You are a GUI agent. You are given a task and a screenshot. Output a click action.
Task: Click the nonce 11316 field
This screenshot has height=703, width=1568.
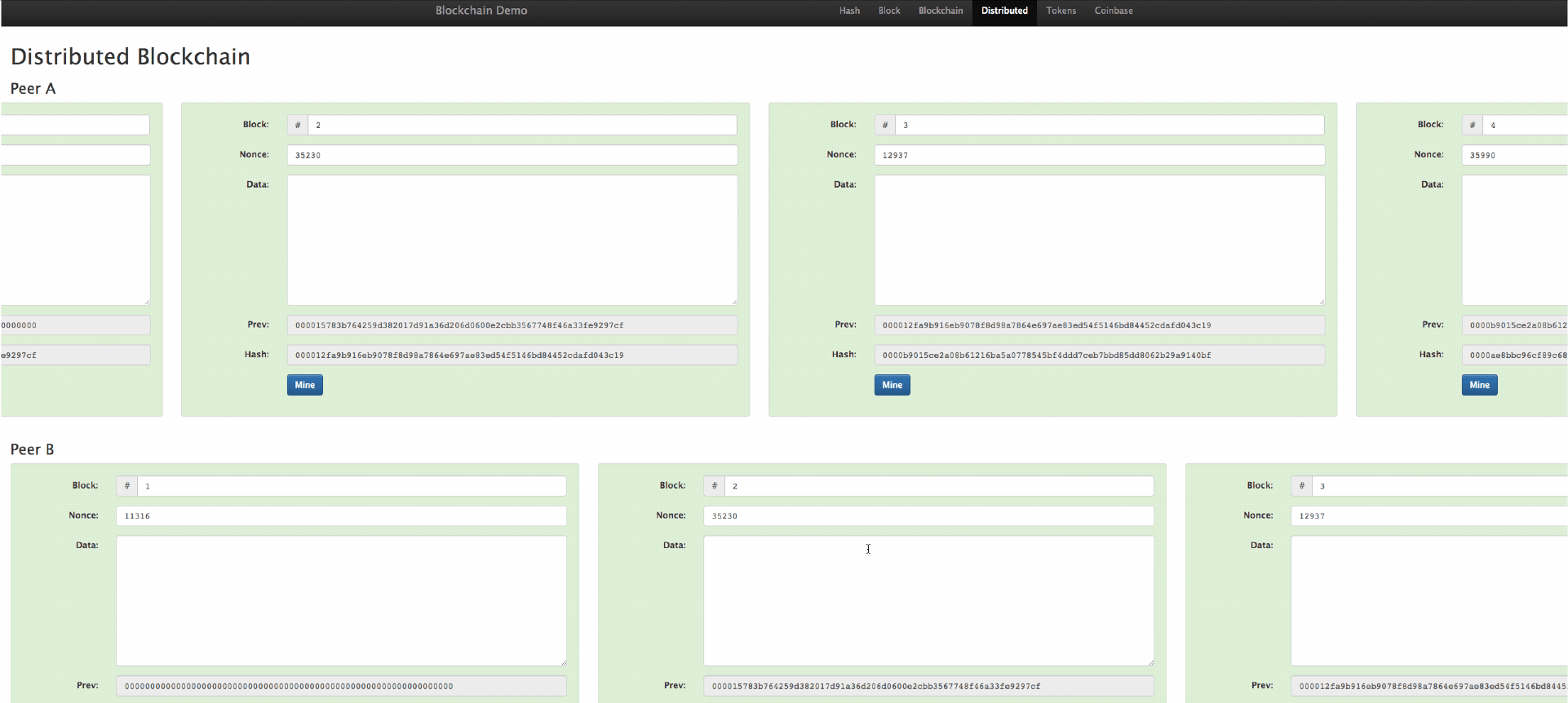[341, 515]
